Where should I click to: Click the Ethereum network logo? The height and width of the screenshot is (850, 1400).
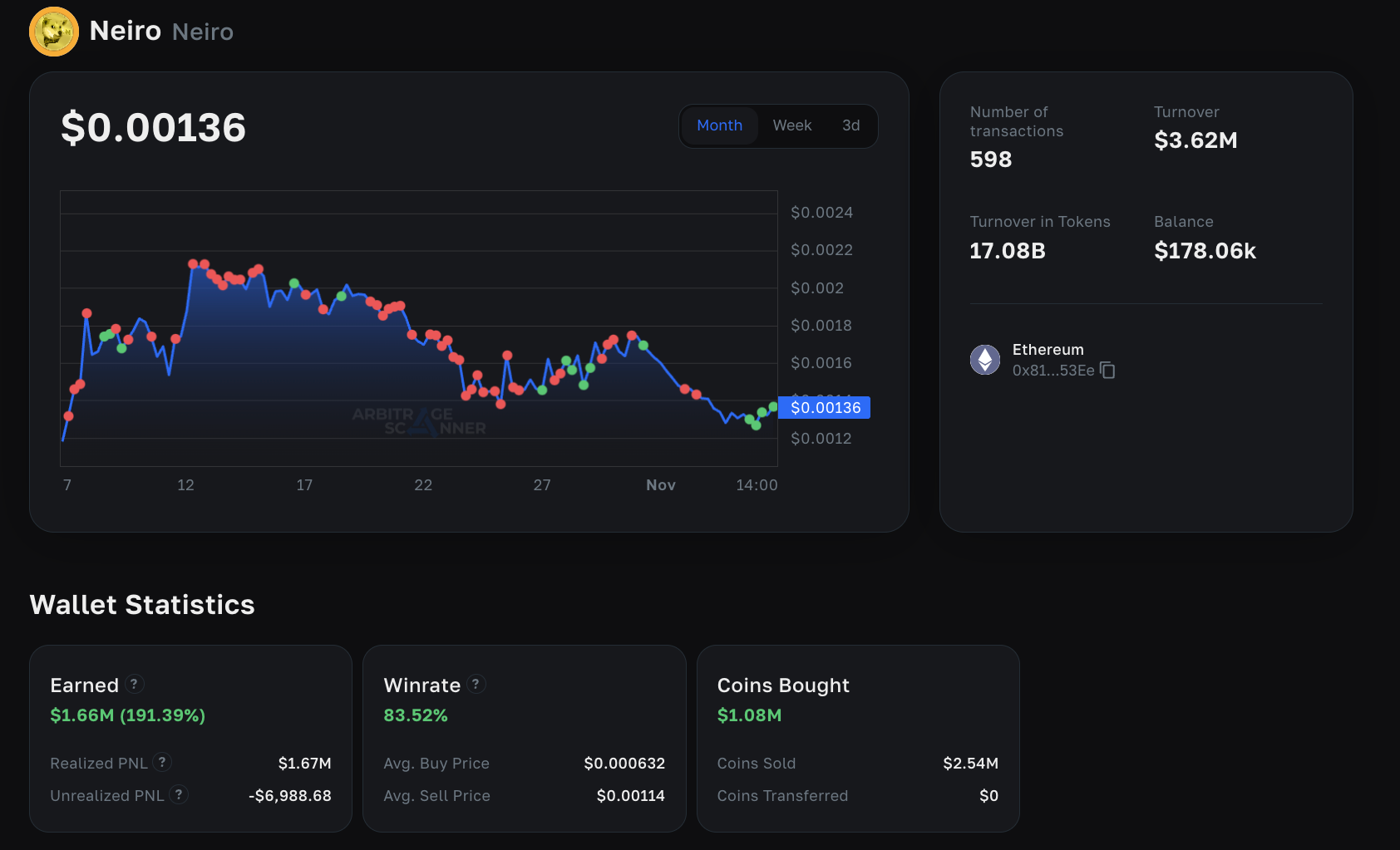click(x=985, y=360)
